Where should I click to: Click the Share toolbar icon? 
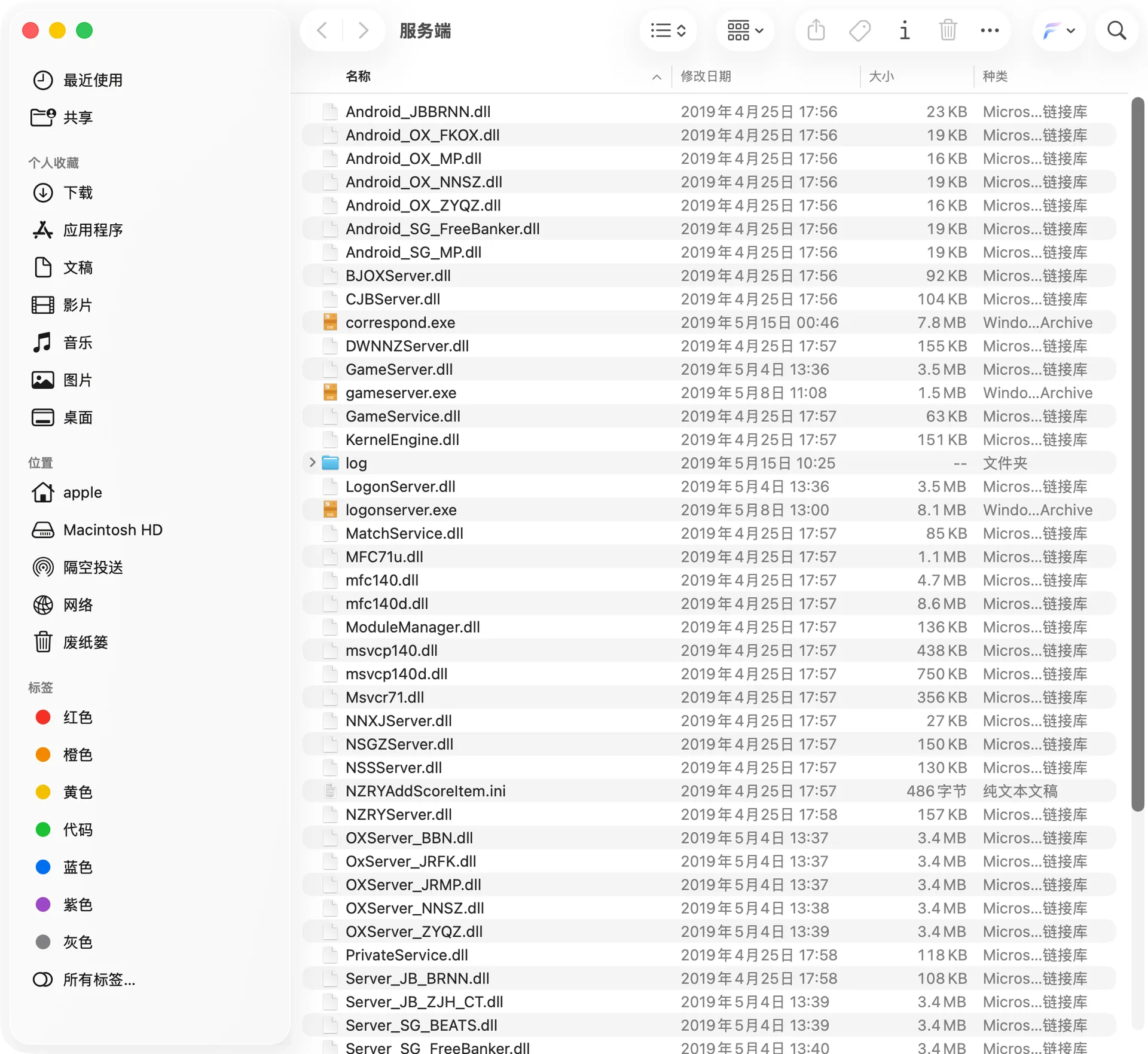[816, 30]
